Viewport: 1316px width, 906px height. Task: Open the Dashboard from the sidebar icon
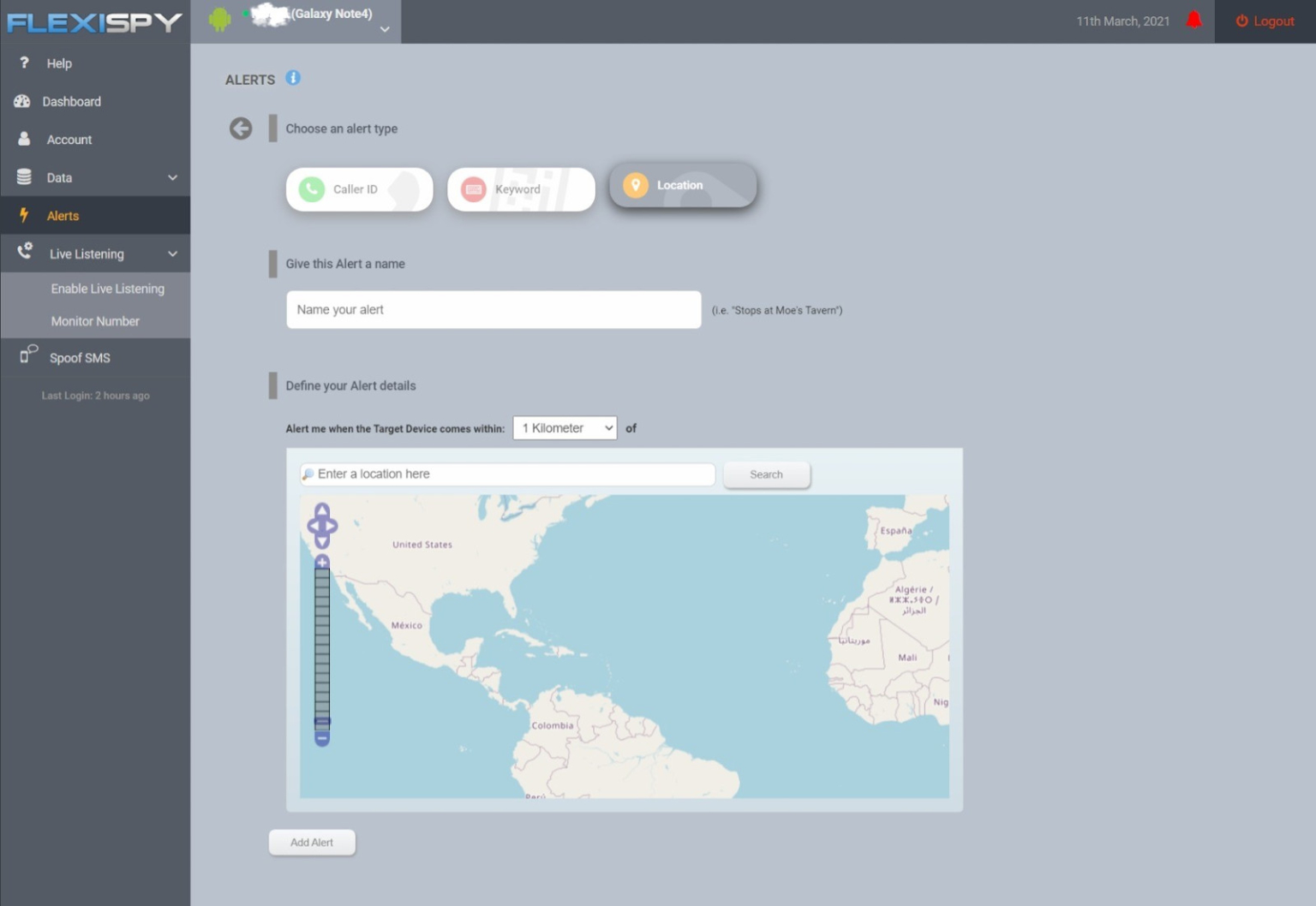(x=23, y=101)
